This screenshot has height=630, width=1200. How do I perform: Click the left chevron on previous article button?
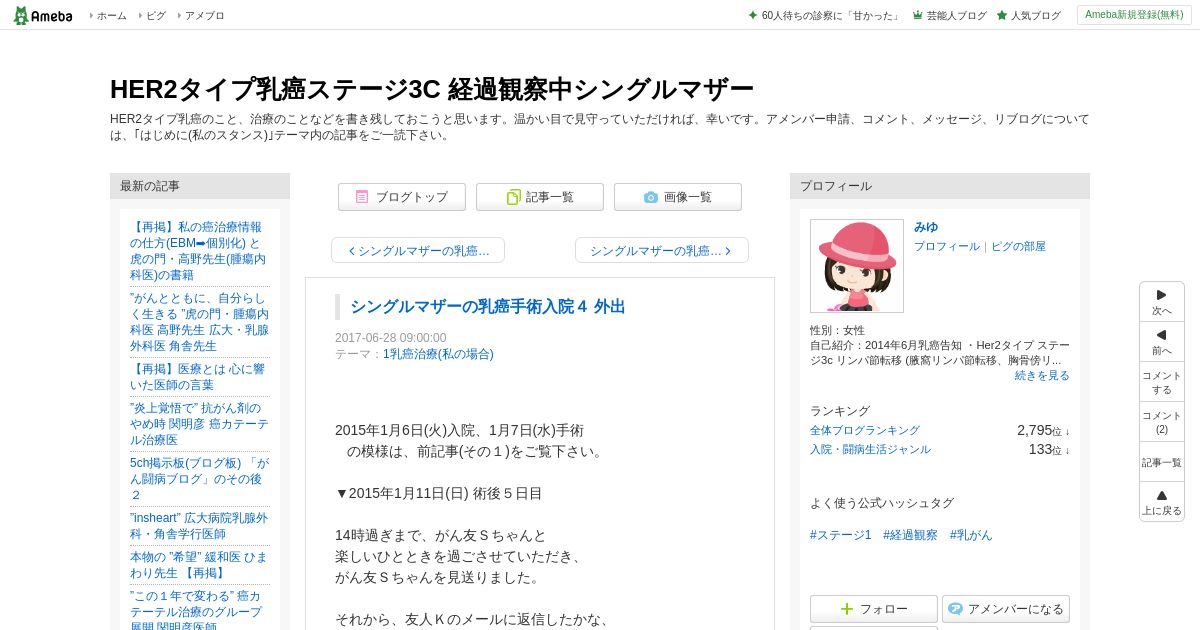(x=352, y=251)
